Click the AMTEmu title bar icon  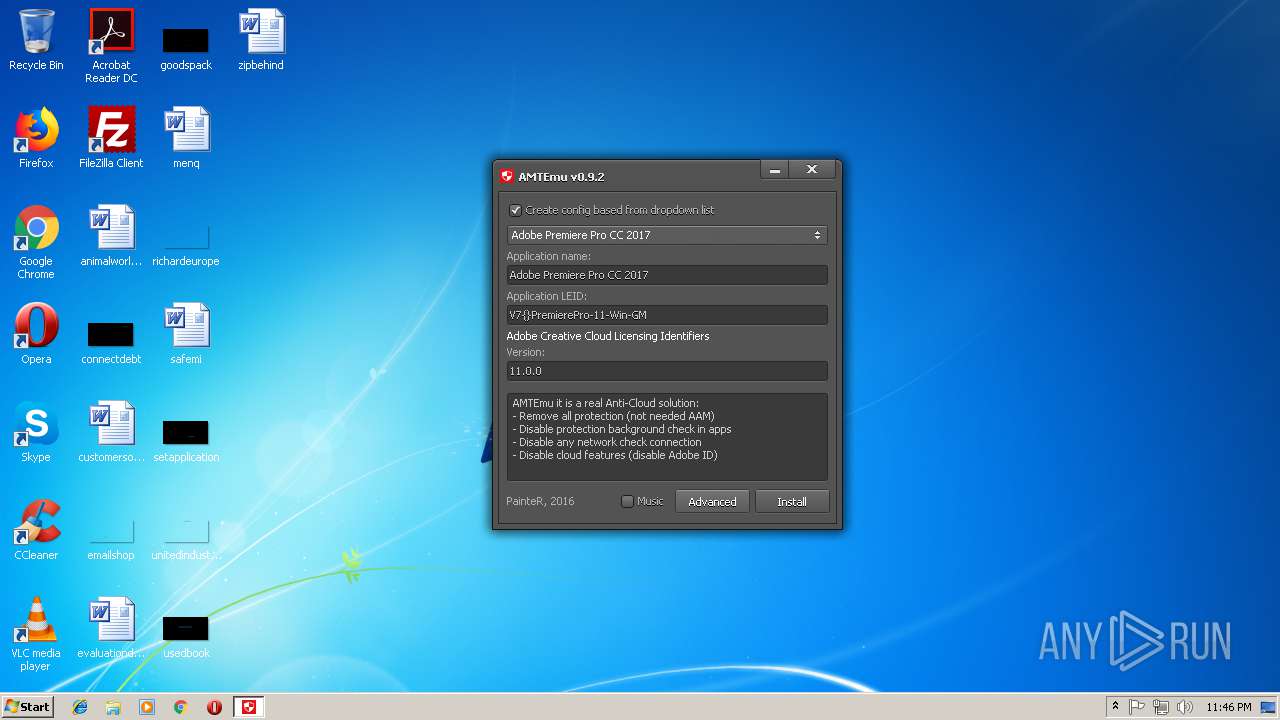pyautogui.click(x=507, y=176)
